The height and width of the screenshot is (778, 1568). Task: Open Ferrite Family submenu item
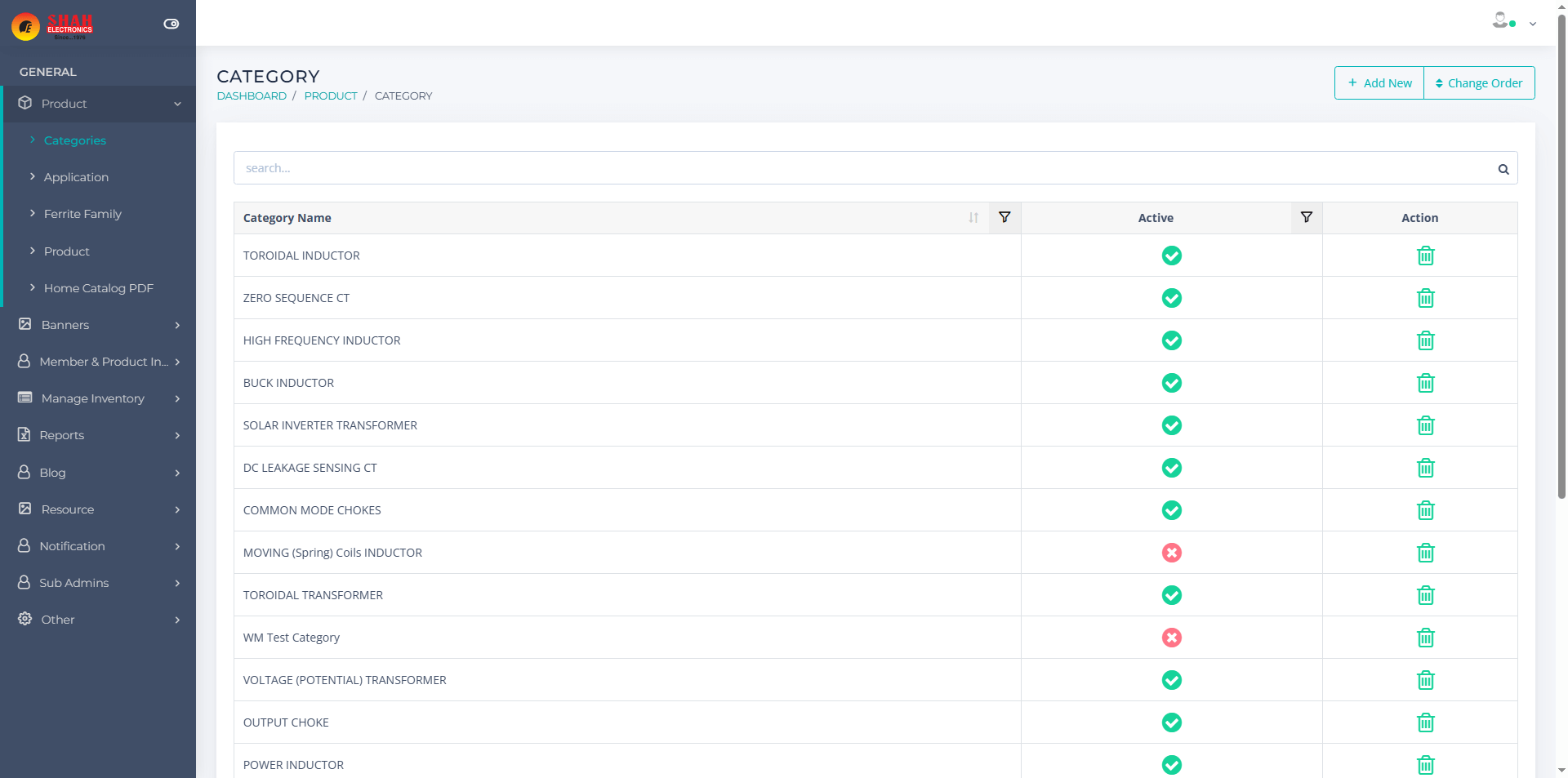tap(82, 214)
